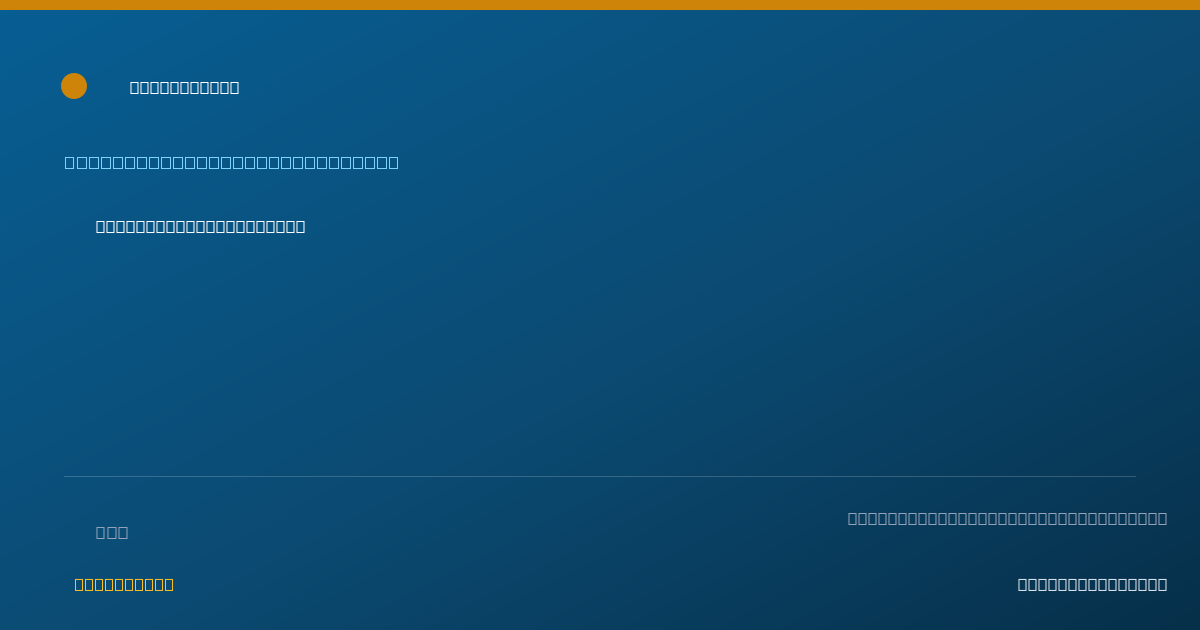This screenshot has width=1200, height=630.
Task: Click the light blue headline text line
Action: pos(232,163)
